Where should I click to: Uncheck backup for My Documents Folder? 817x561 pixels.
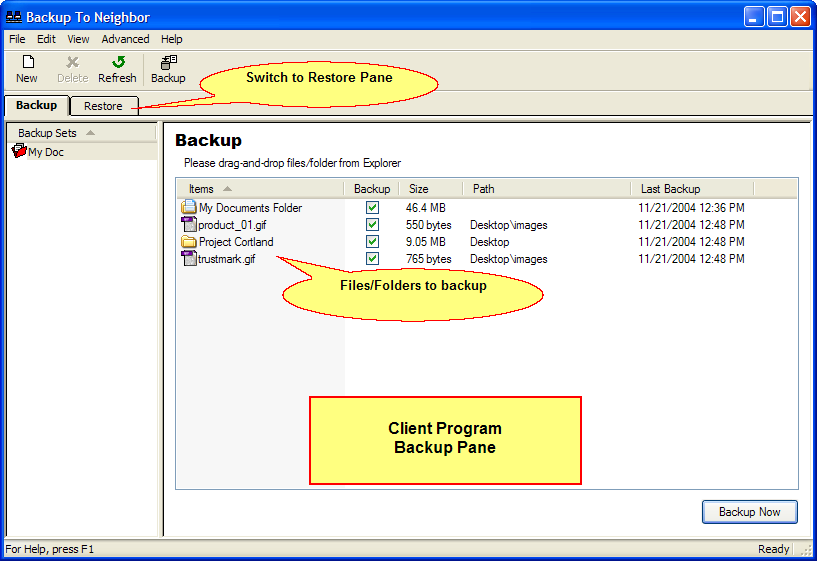[x=372, y=208]
